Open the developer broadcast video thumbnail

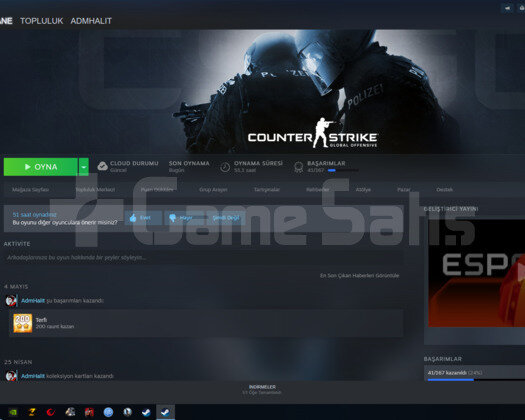click(476, 273)
